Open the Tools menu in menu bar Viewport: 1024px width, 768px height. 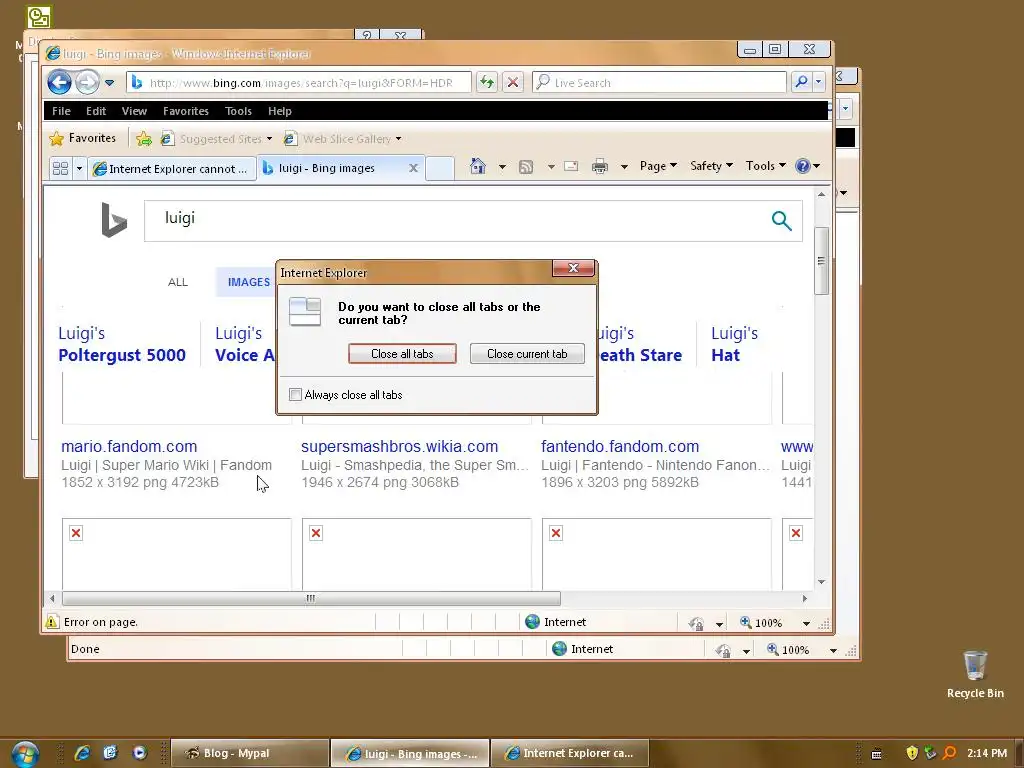238,111
